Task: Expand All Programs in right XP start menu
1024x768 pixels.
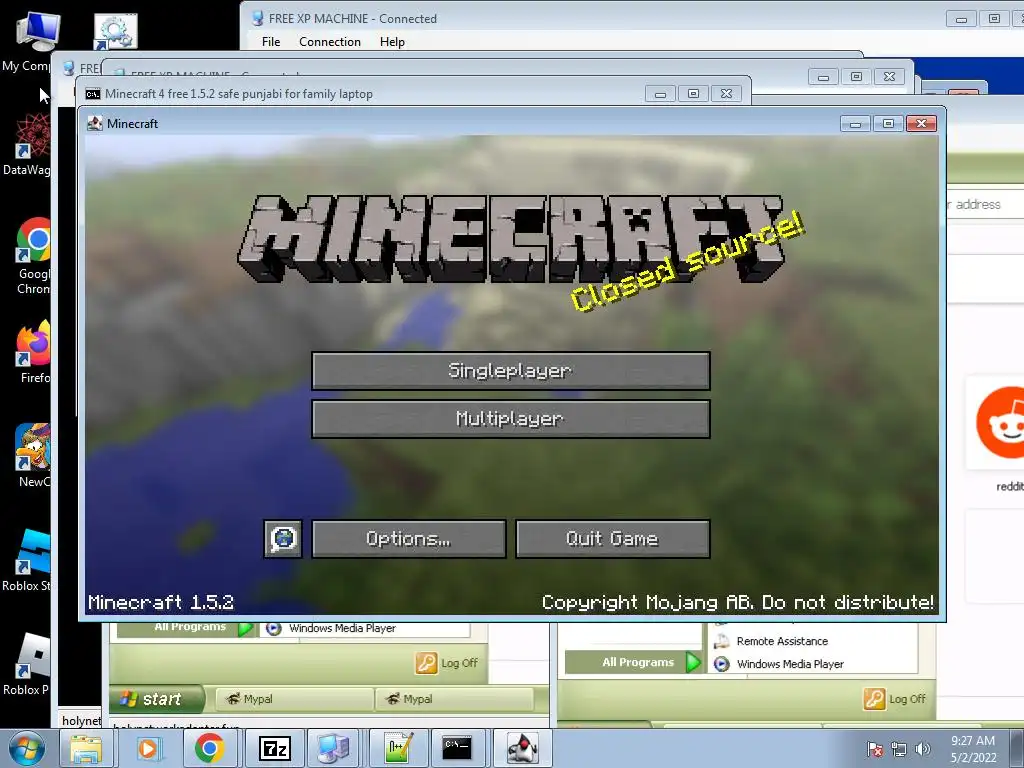Action: 633,662
